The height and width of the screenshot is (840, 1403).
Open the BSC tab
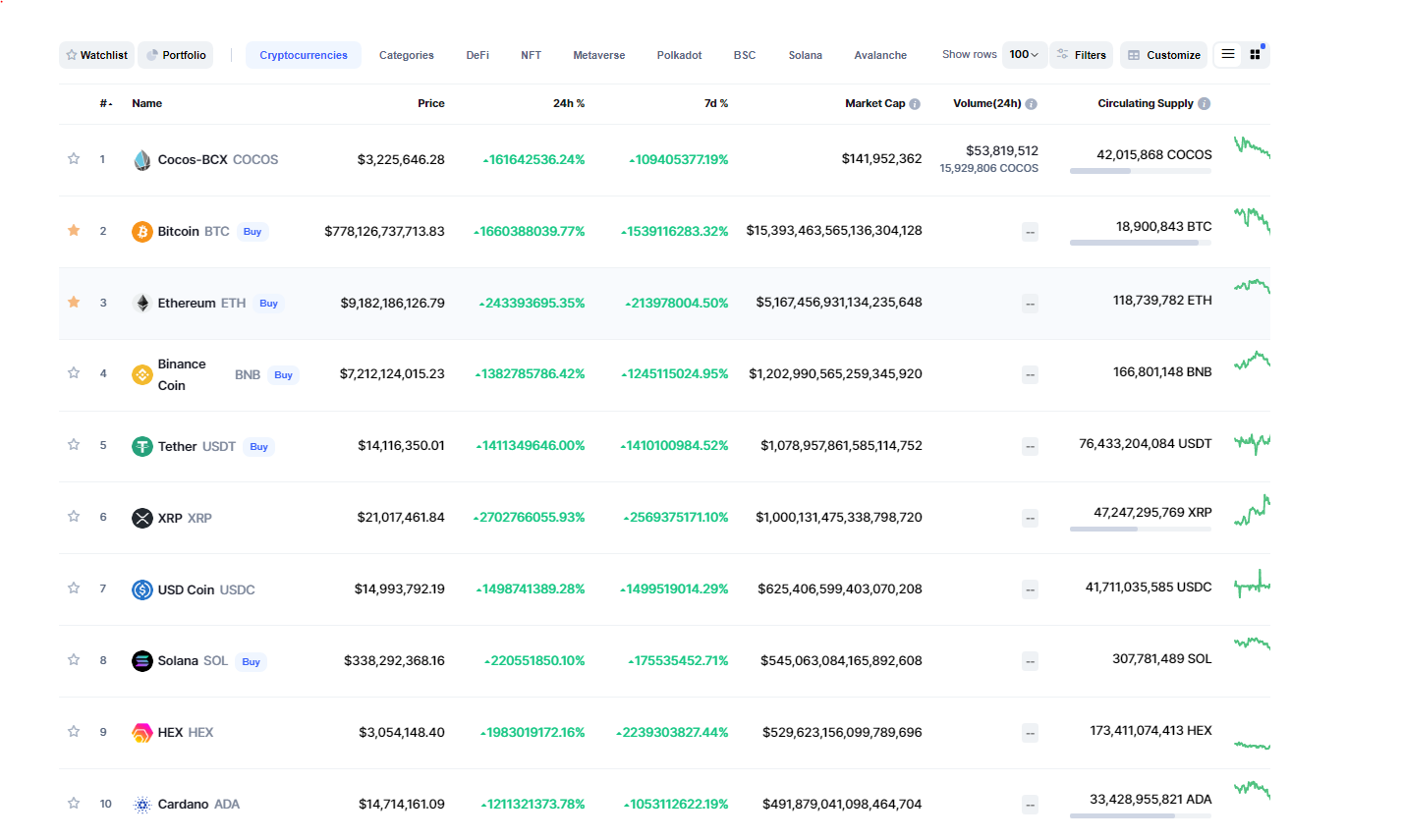click(x=745, y=55)
